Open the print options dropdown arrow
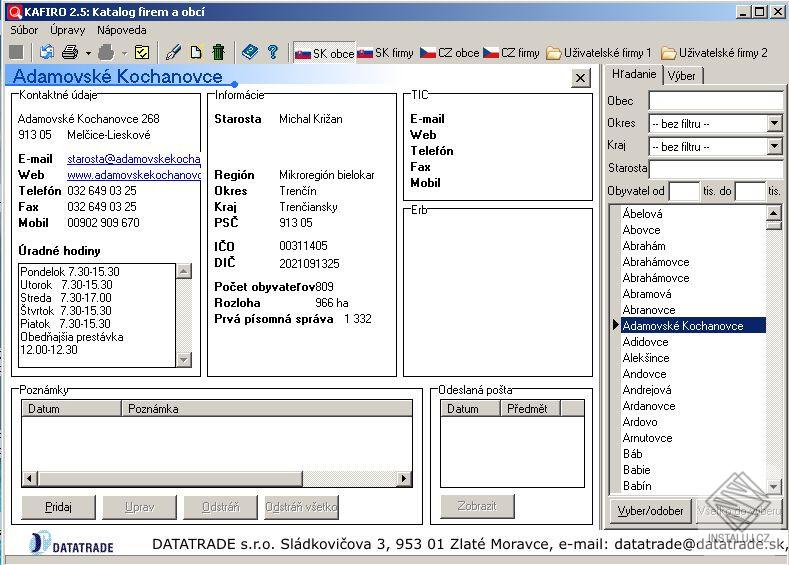Viewport: 789px width, 565px height. pyautogui.click(x=88, y=53)
